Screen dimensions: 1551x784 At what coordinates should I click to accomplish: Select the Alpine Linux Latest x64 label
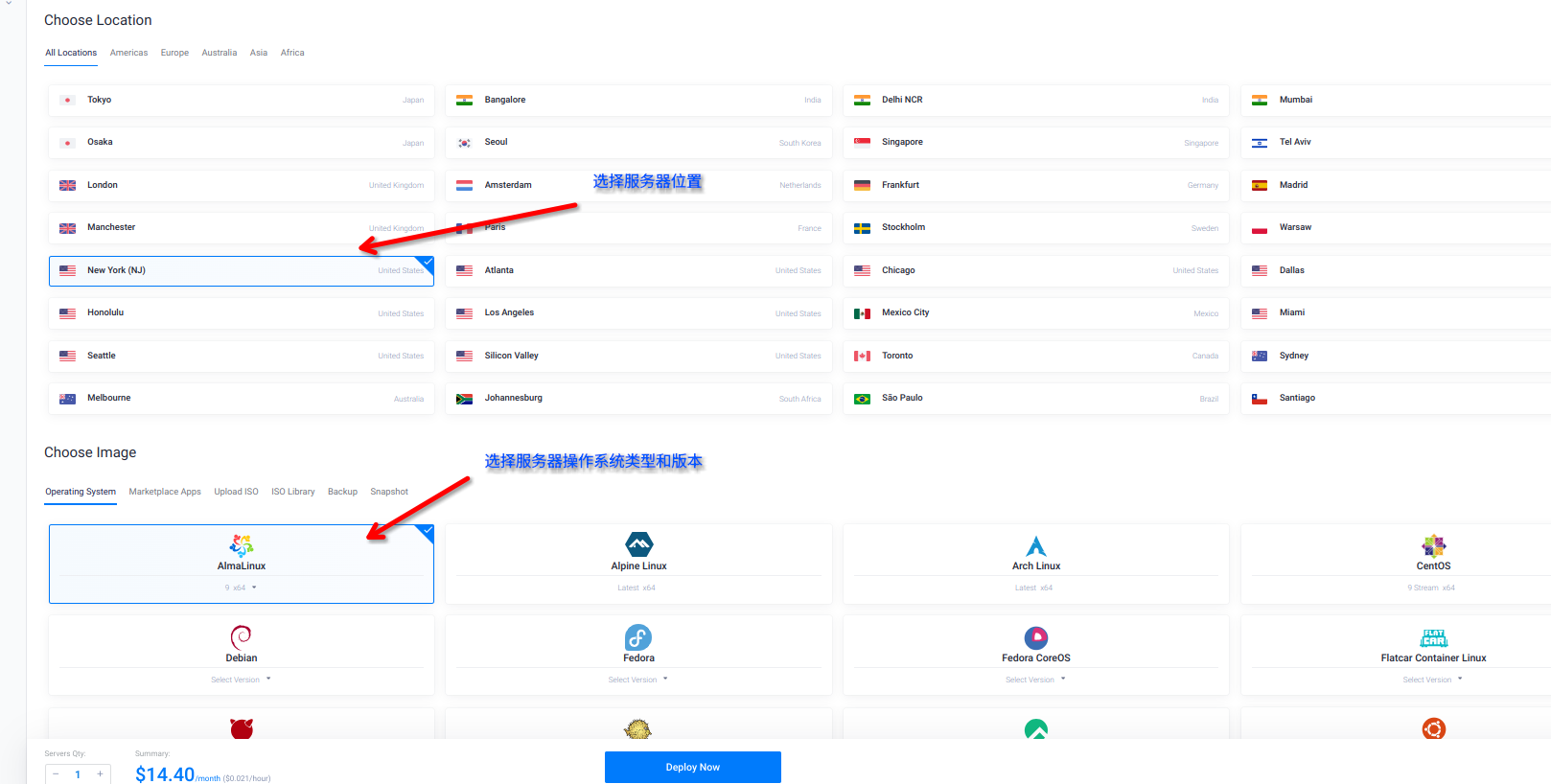[637, 588]
